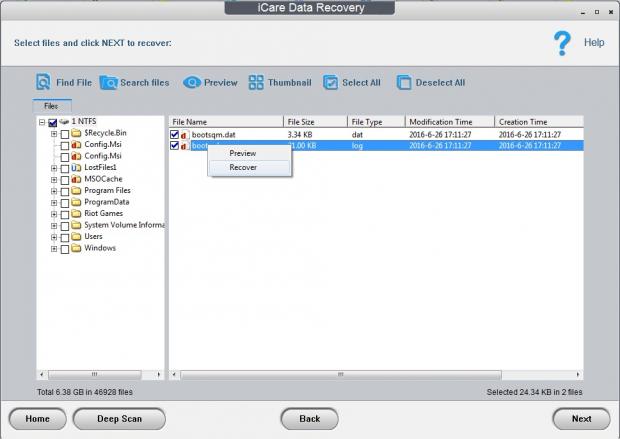Choose Recover from the context menu
The width and height of the screenshot is (620, 439).
tap(243, 167)
